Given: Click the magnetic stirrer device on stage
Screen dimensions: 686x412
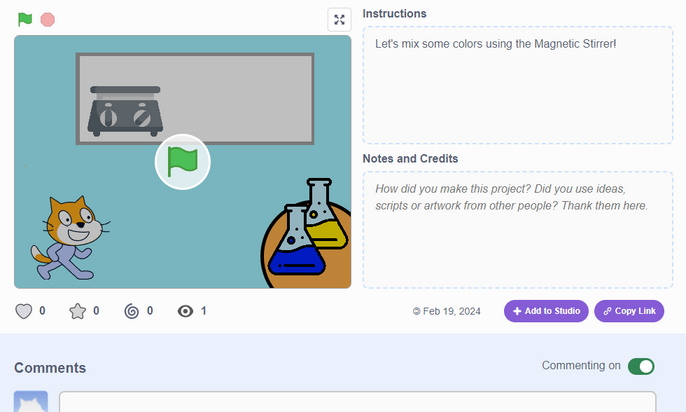Looking at the screenshot, I should pos(125,111).
